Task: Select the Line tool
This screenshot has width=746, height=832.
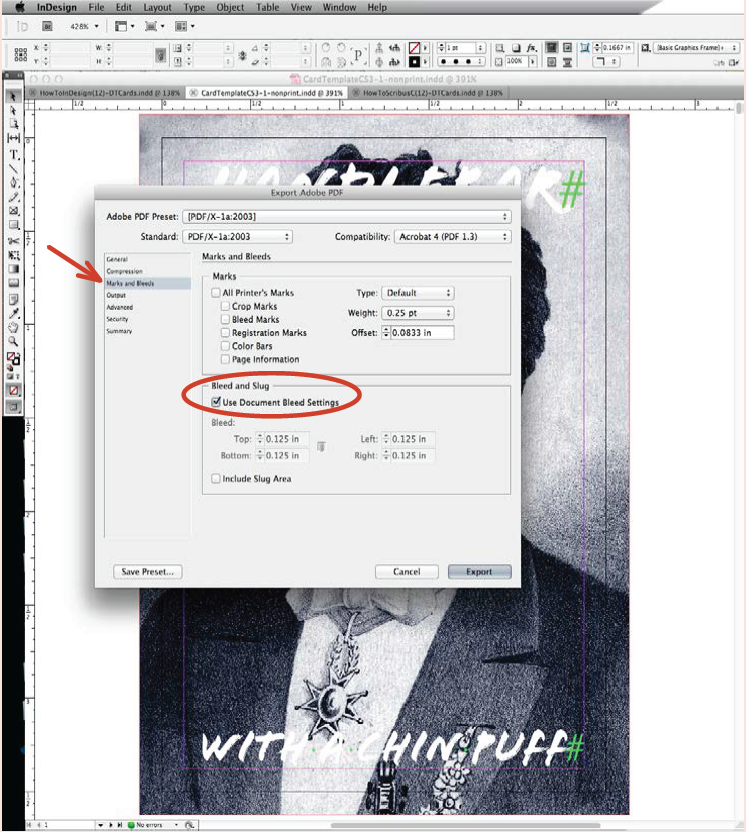Action: tap(13, 169)
